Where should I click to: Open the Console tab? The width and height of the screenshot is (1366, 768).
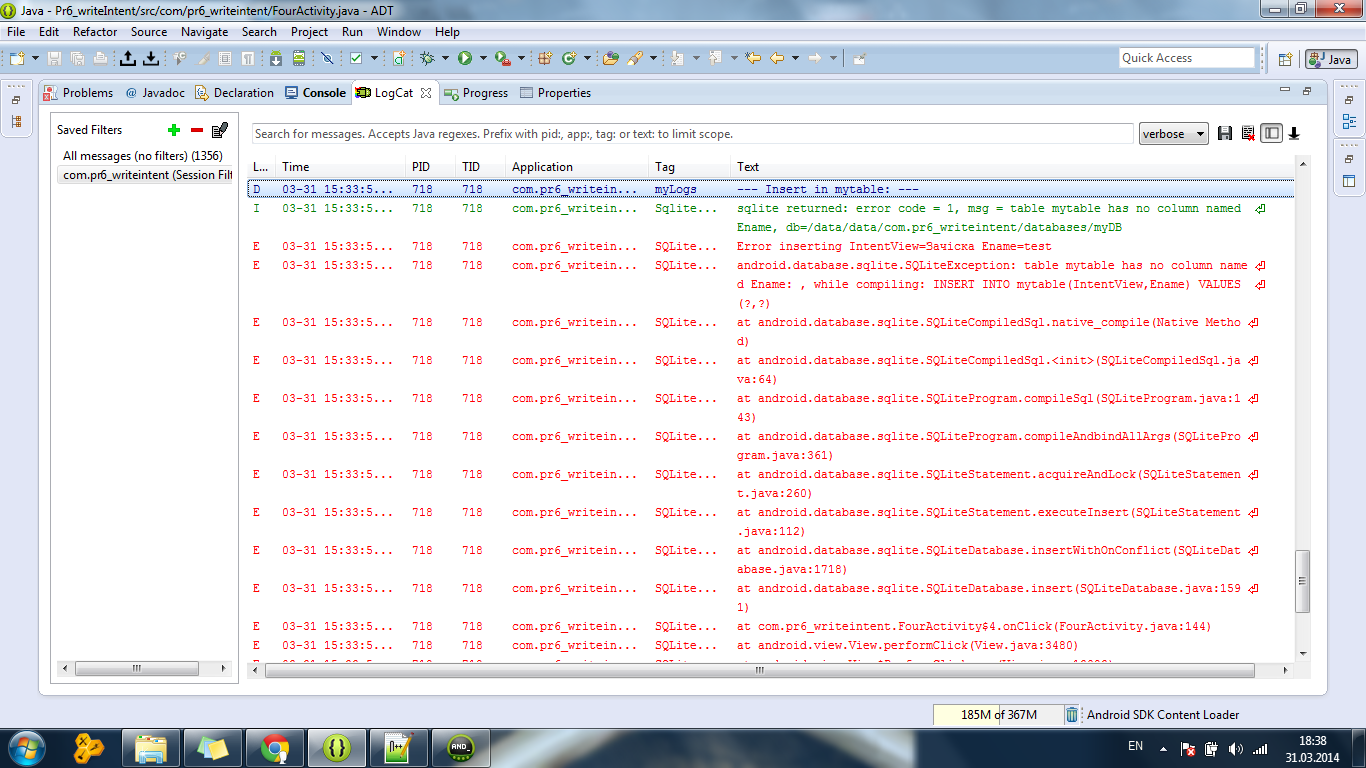315,93
